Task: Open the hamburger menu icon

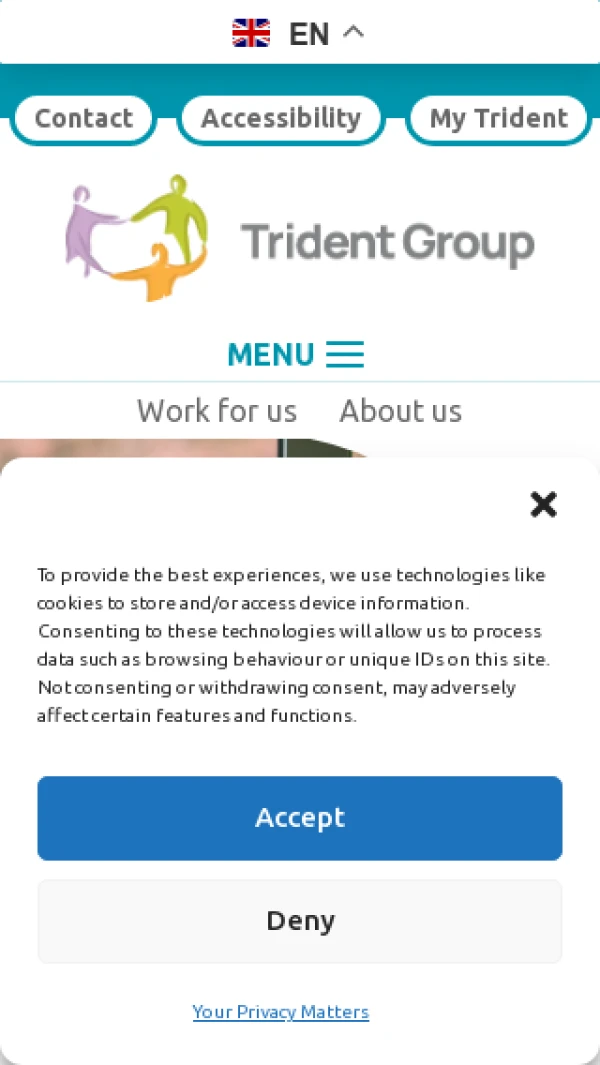Action: point(345,354)
